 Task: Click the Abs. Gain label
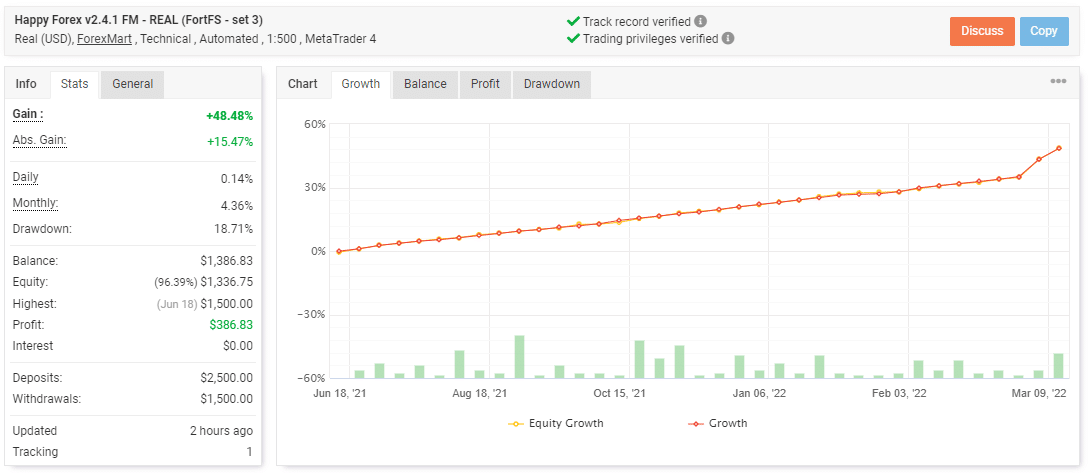click(x=40, y=140)
